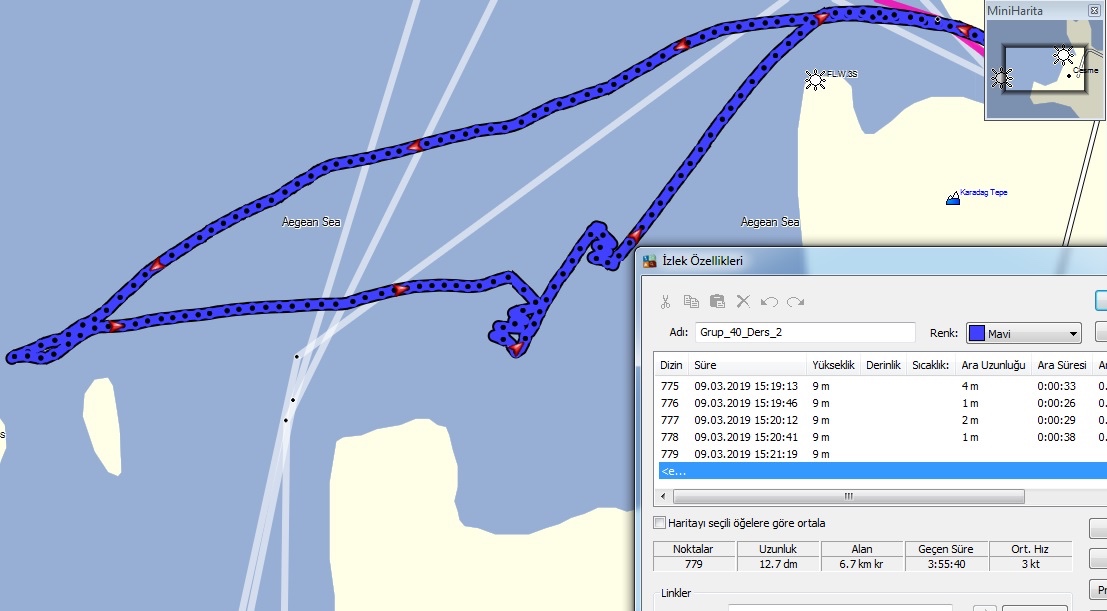
Task: Select the FLW.3S light marker on the map
Action: (x=815, y=79)
